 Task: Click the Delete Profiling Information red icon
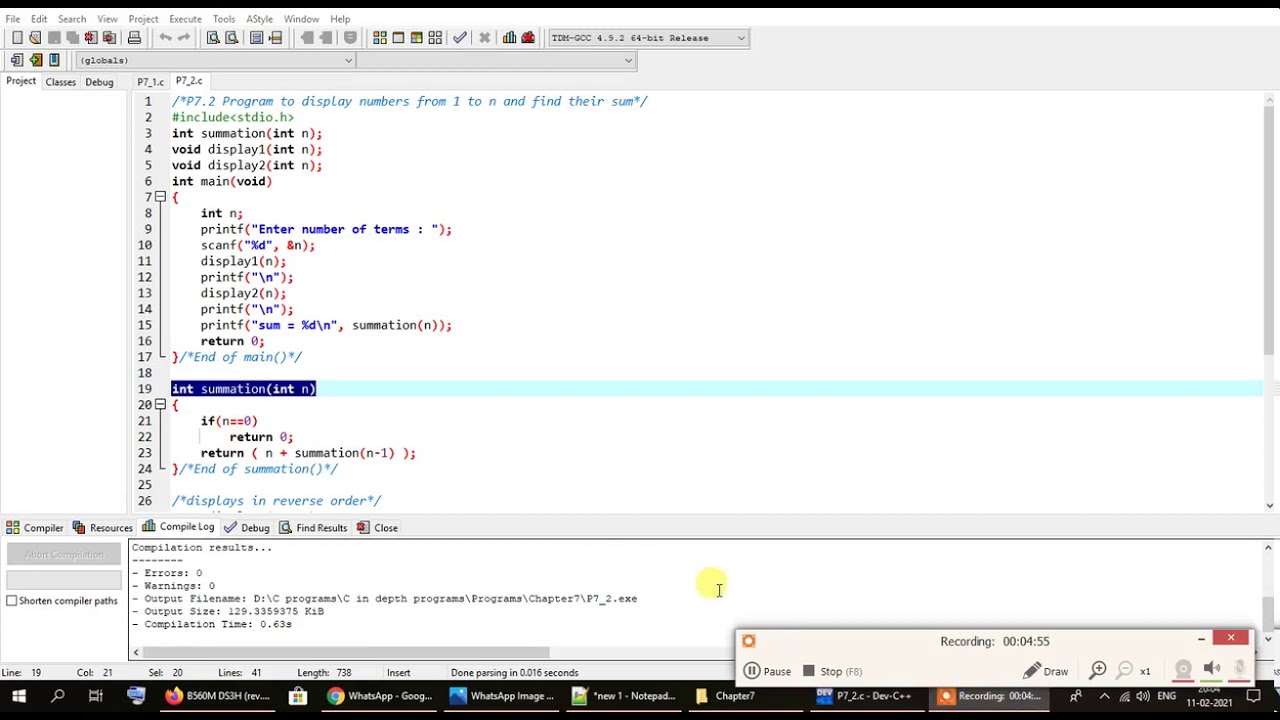click(528, 38)
